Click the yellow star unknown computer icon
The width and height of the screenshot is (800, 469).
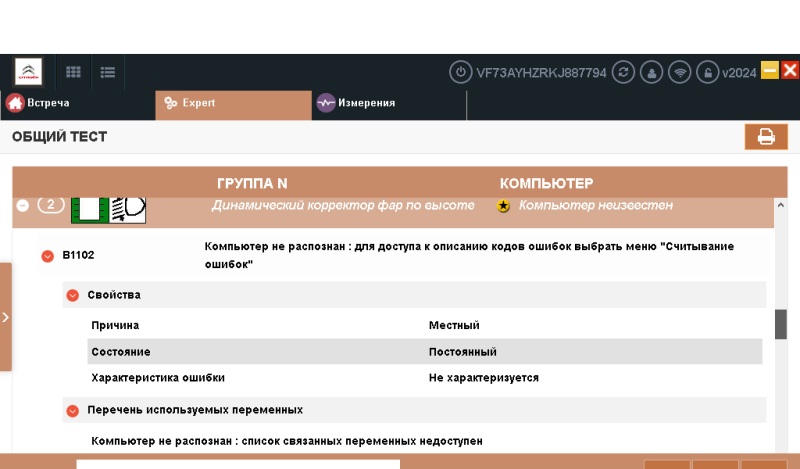pos(504,206)
